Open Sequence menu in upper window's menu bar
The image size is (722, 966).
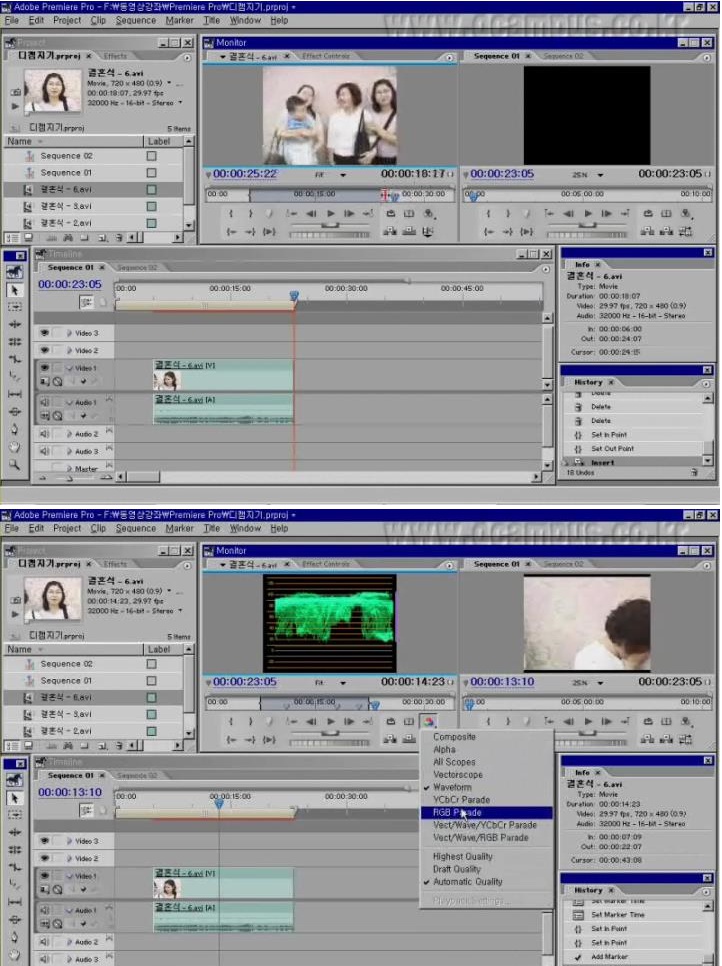136,20
